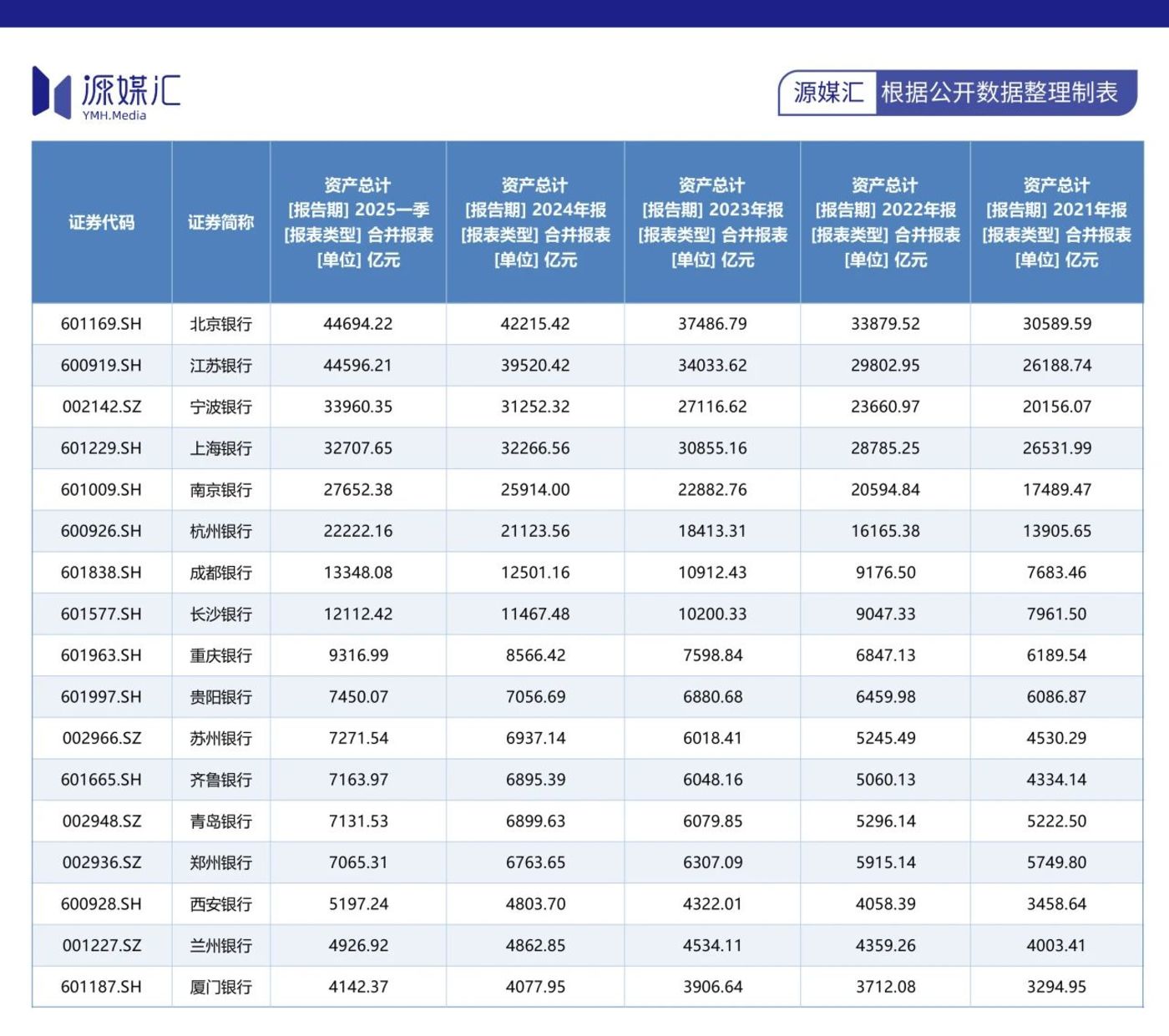Click the 江苏银行 name cell
This screenshot has height=1036, width=1169.
tap(220, 366)
